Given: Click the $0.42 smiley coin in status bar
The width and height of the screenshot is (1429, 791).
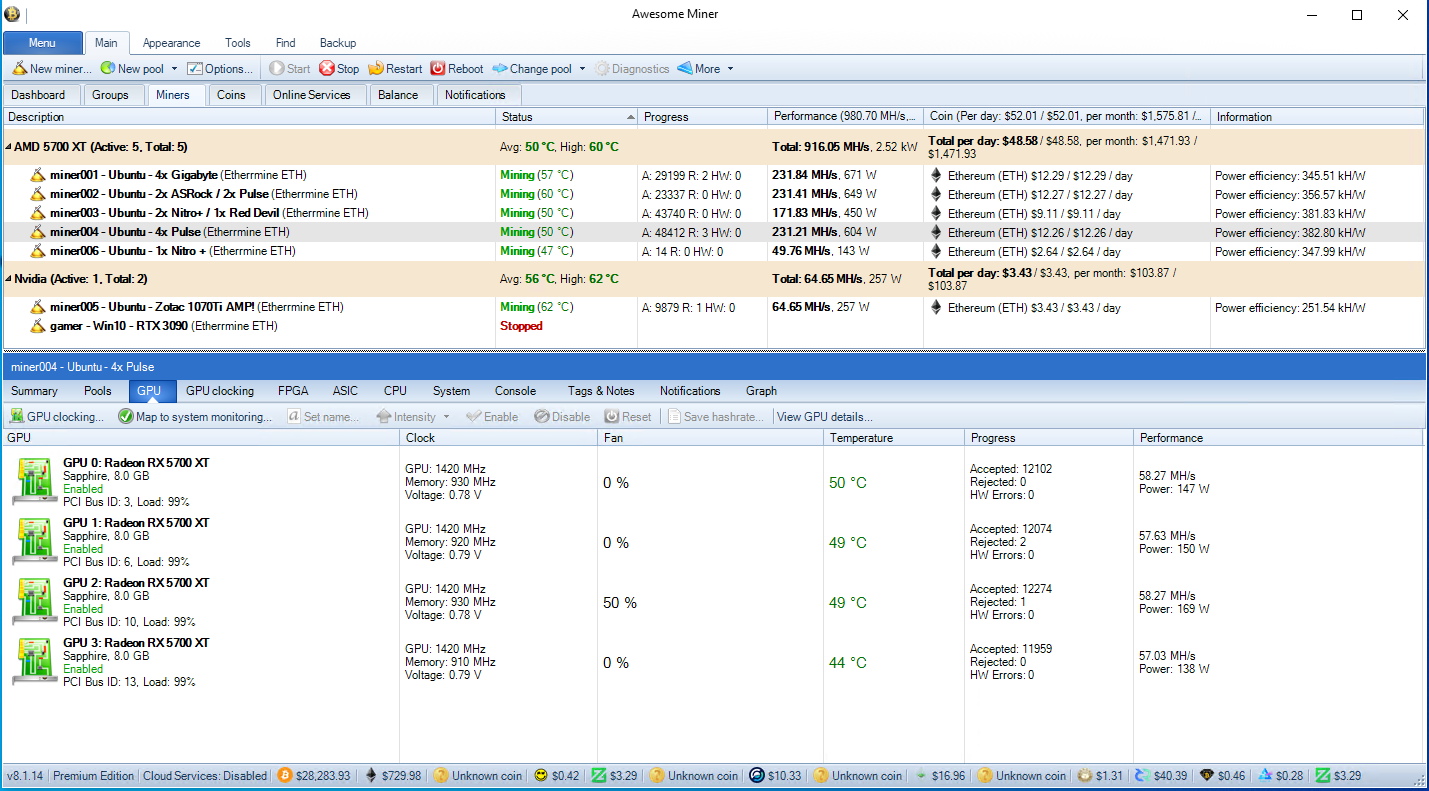Looking at the screenshot, I should 556,775.
